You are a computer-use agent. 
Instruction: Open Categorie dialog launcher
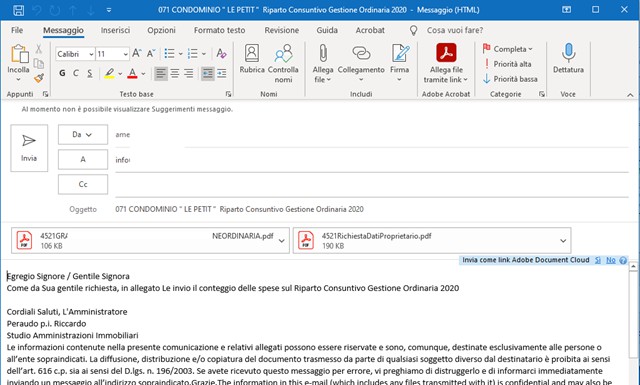point(542,94)
